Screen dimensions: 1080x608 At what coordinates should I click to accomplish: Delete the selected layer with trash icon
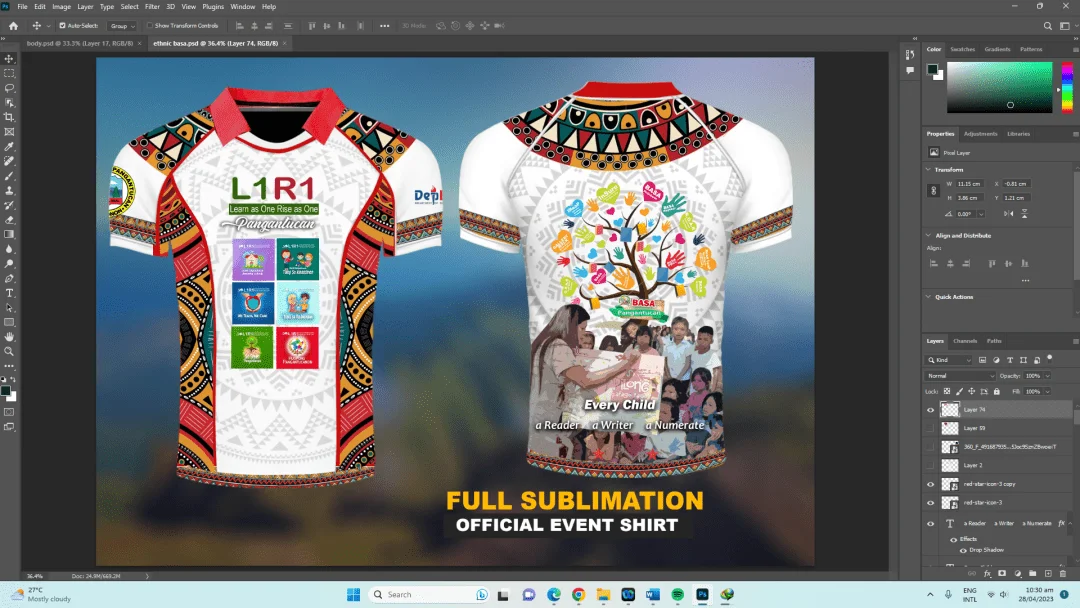1063,574
